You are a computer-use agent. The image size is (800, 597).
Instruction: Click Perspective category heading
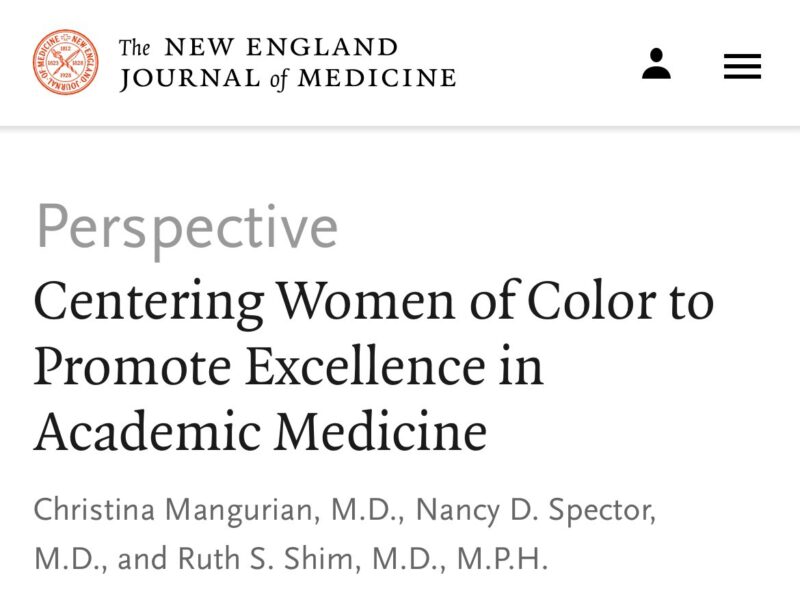pos(186,226)
